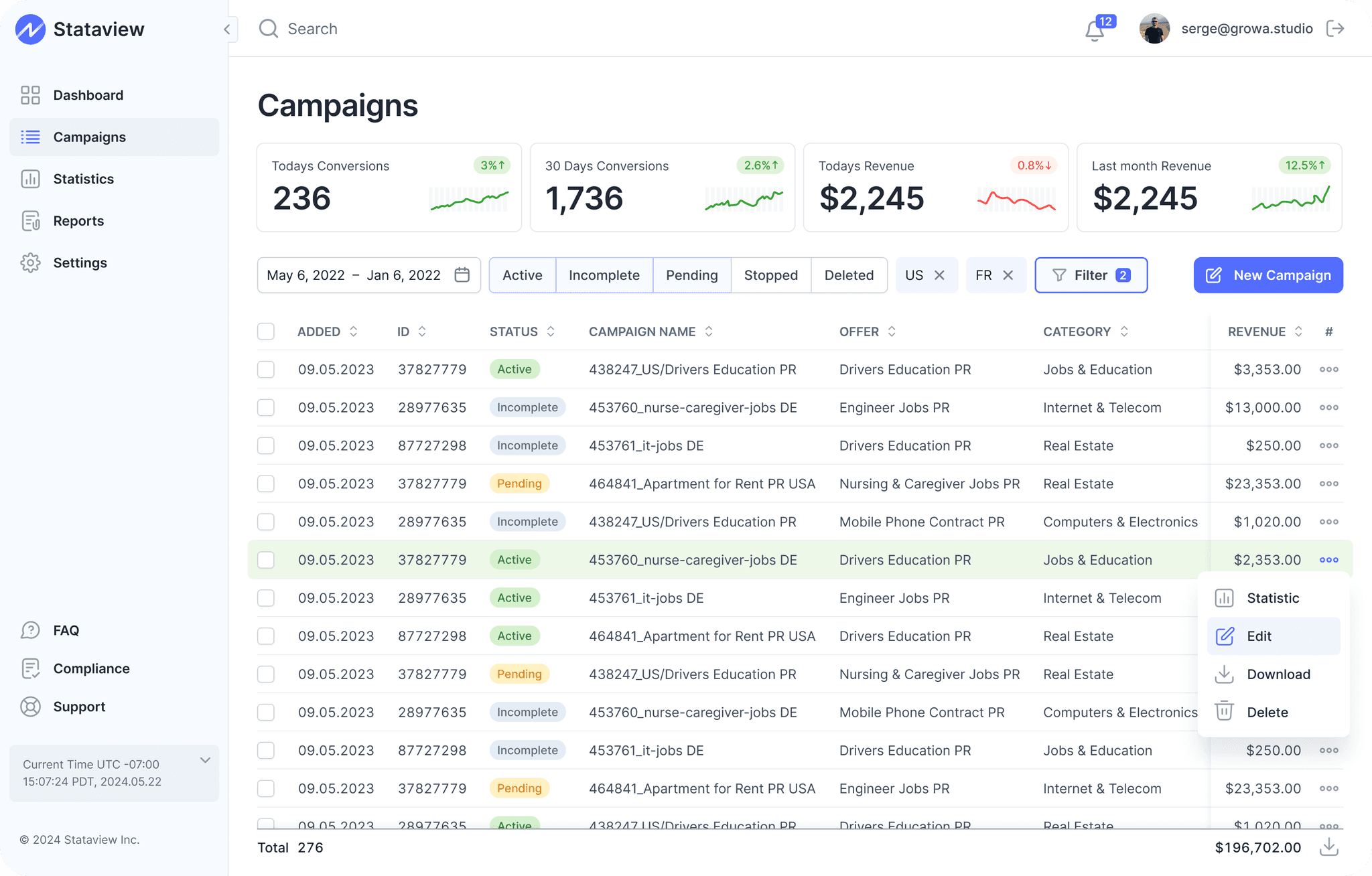Click the New Campaign button

[x=1267, y=275]
